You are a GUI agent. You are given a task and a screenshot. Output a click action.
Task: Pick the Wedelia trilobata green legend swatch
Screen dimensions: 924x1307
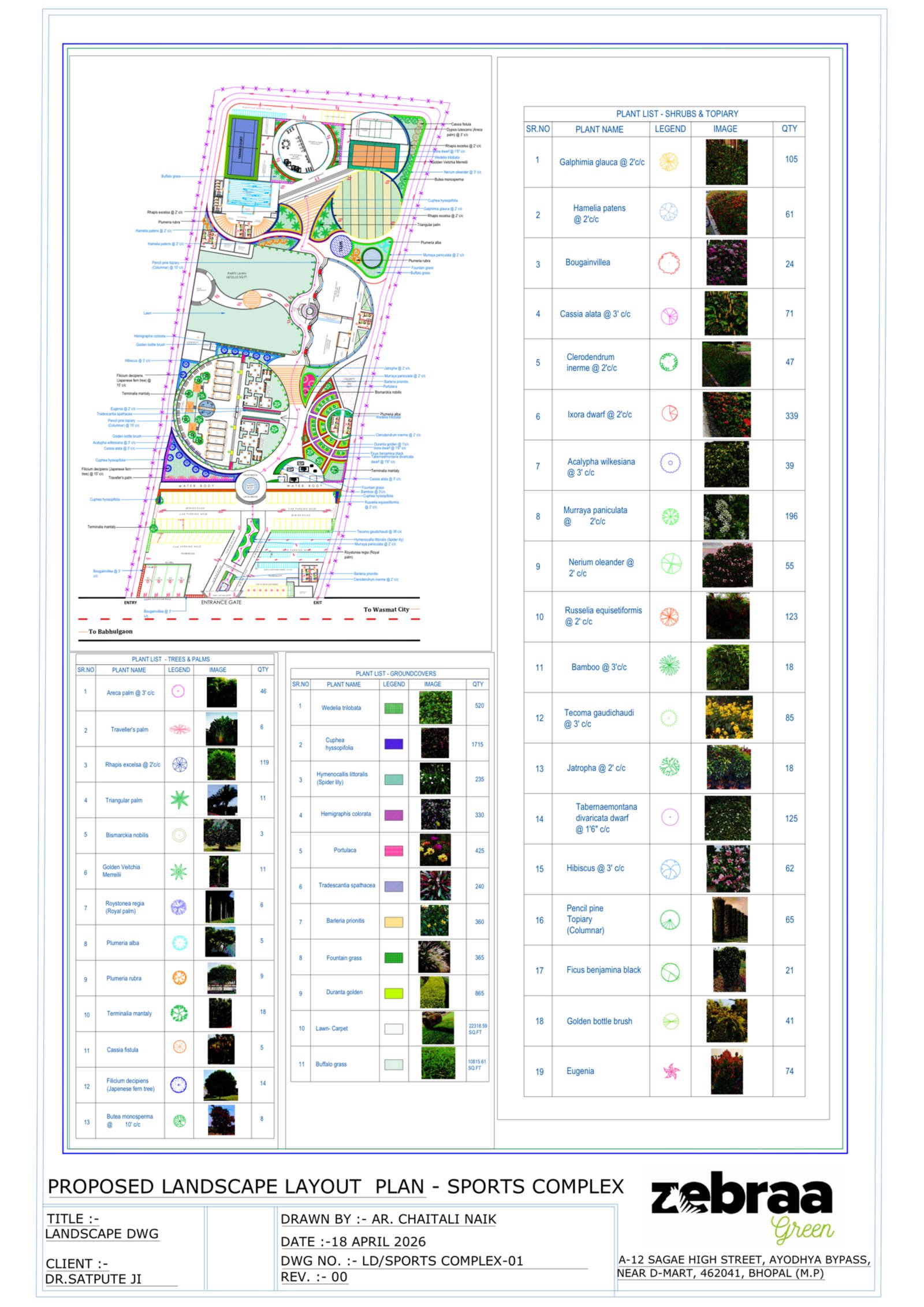(394, 708)
